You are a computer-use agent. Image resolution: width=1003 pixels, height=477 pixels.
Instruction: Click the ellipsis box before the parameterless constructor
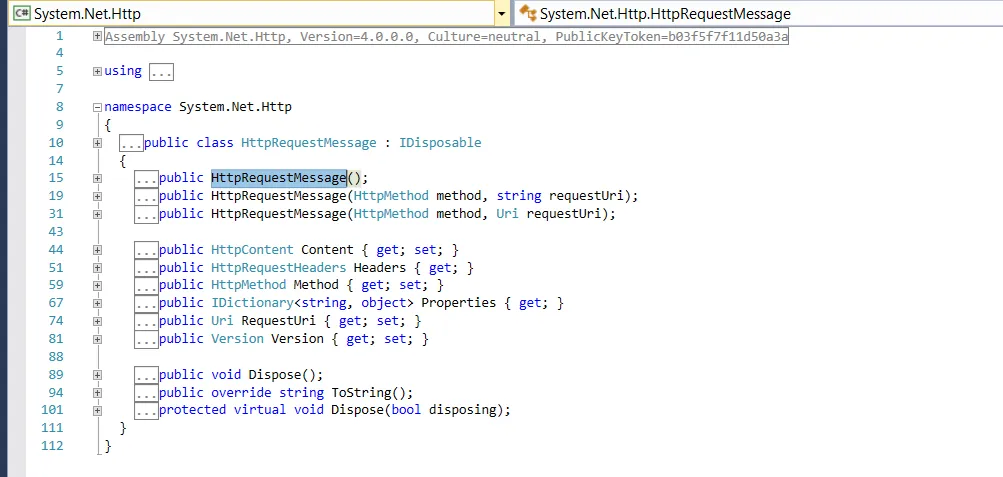[x=146, y=179]
